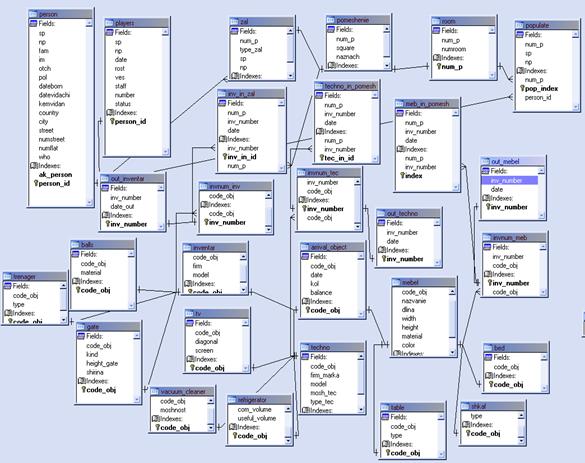
Task: Click the key icon beside tec_in_id
Action: tap(321, 158)
